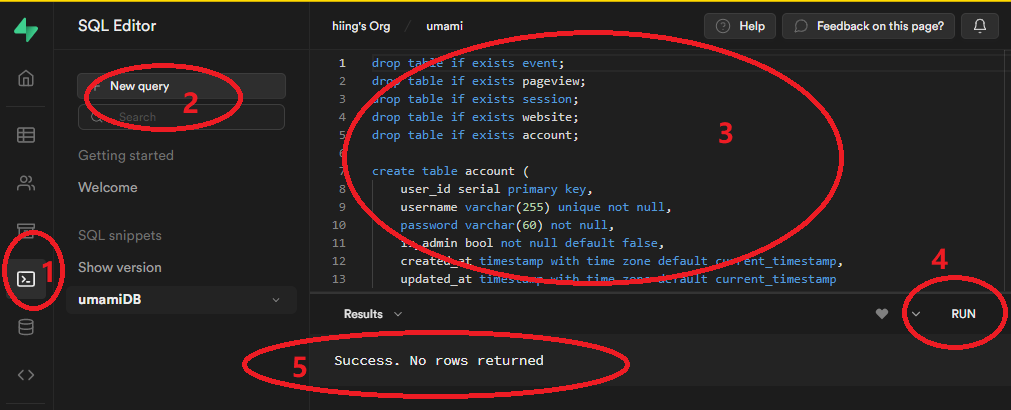1011x410 pixels.
Task: Click the Search queries field
Action: [x=181, y=117]
